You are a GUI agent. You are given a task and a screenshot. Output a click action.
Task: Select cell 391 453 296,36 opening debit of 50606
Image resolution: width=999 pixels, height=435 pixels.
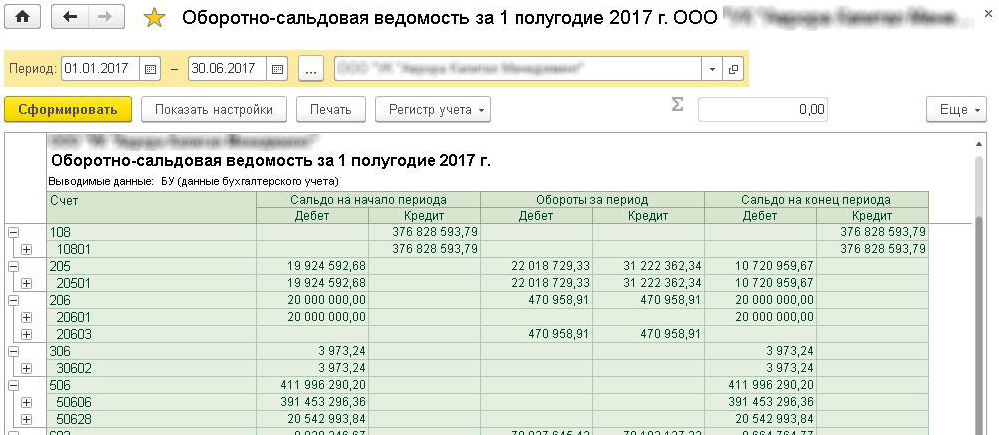pos(312,402)
